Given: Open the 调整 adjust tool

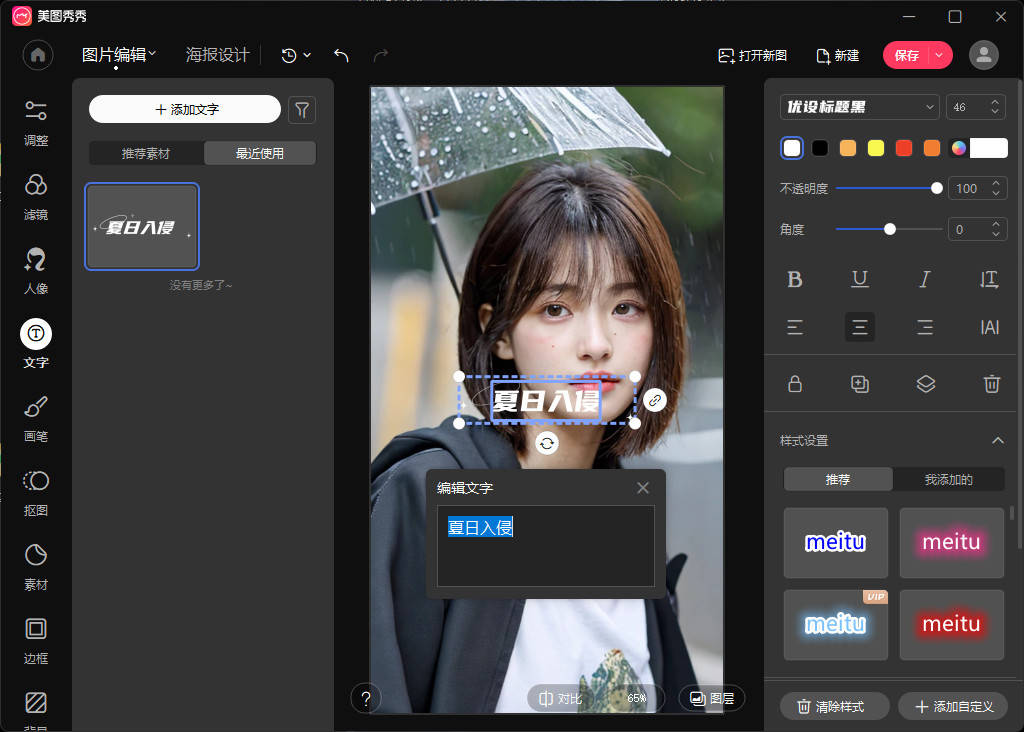Looking at the screenshot, I should click(36, 122).
